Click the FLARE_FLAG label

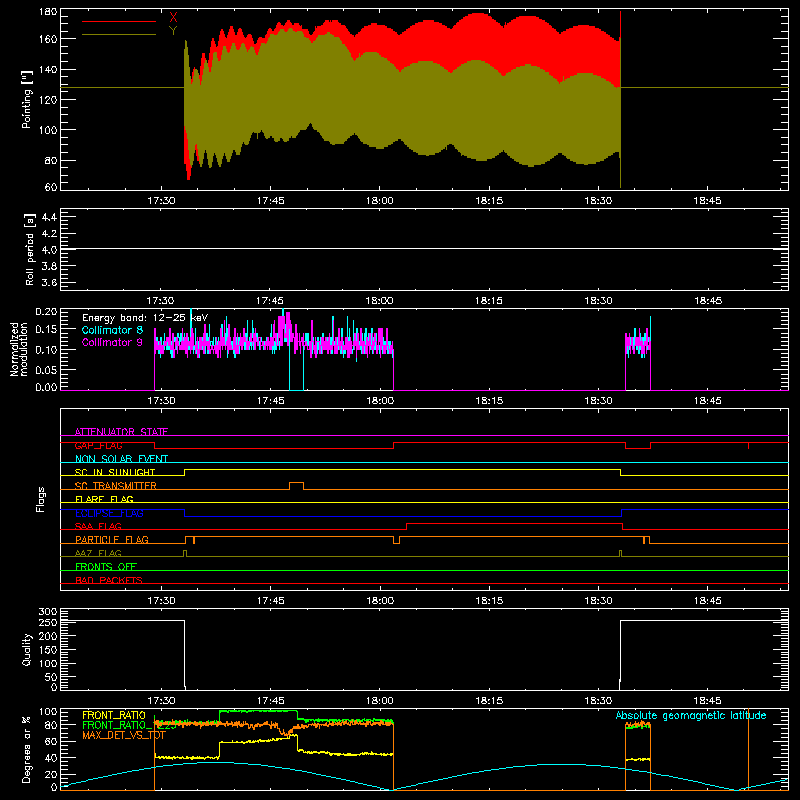click(x=104, y=499)
